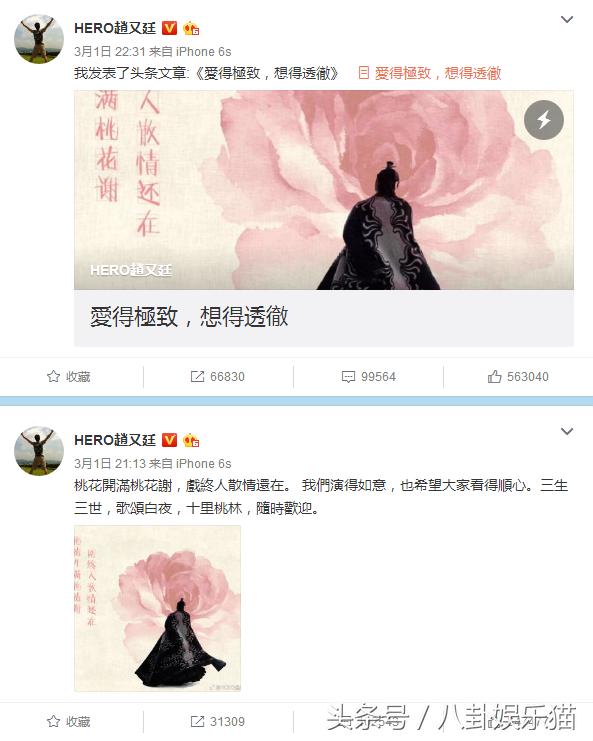Open HERO趙又廷 username in second post

pos(115,440)
